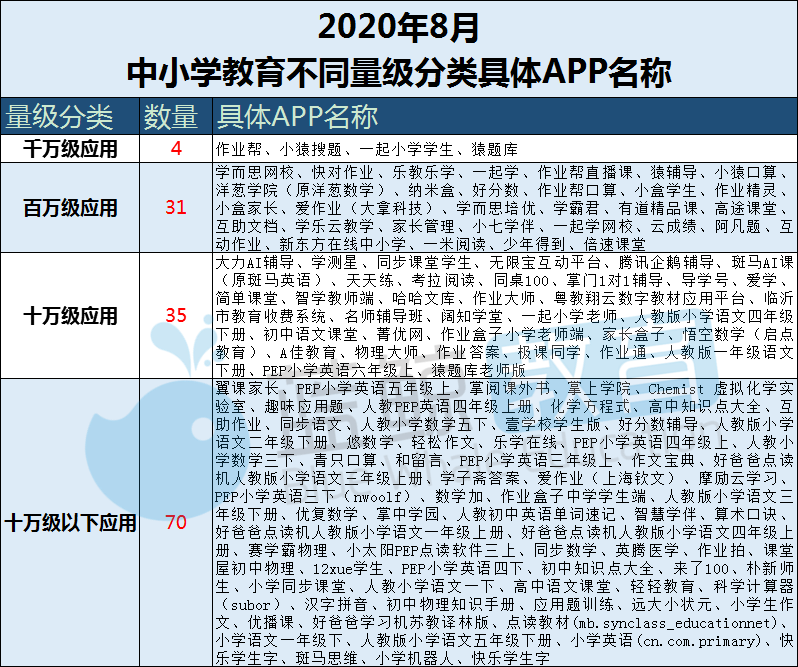Select the app name '作业精灵'
Viewport: 798px width, 667px height.
pos(747,190)
